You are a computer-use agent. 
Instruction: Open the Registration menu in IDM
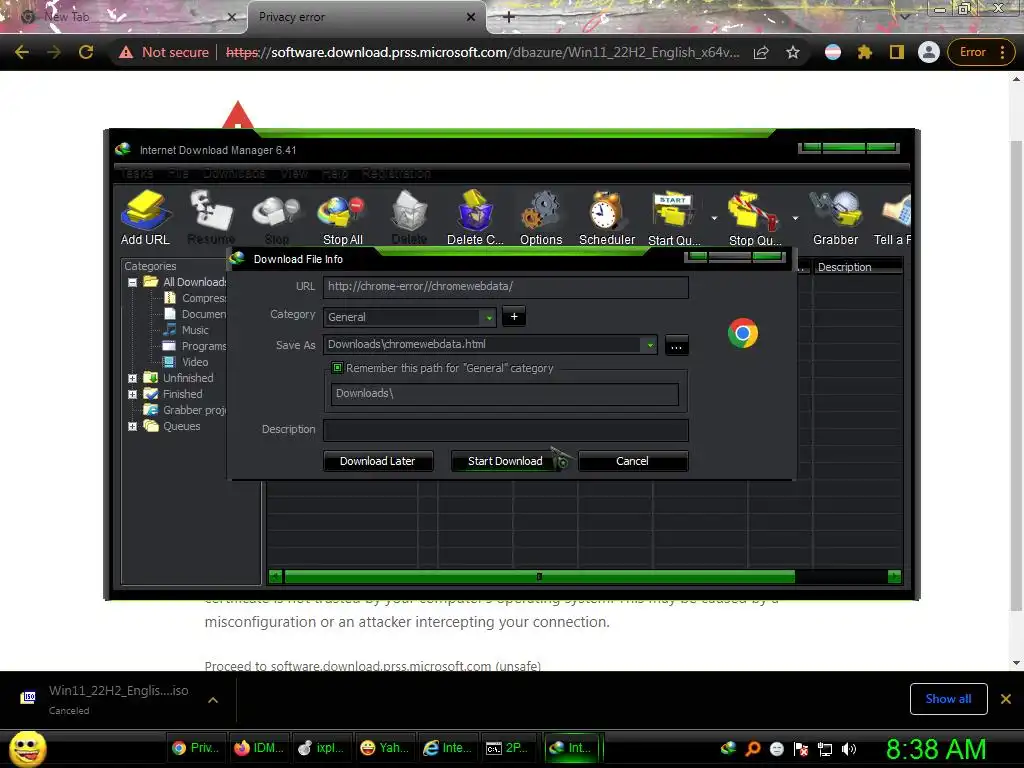click(396, 173)
